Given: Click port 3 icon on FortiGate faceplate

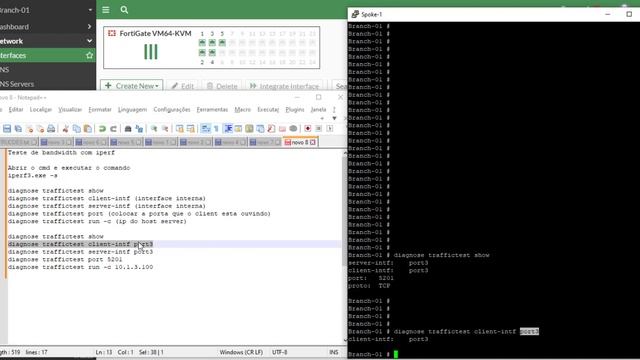Looking at the screenshot, I should point(212,42).
